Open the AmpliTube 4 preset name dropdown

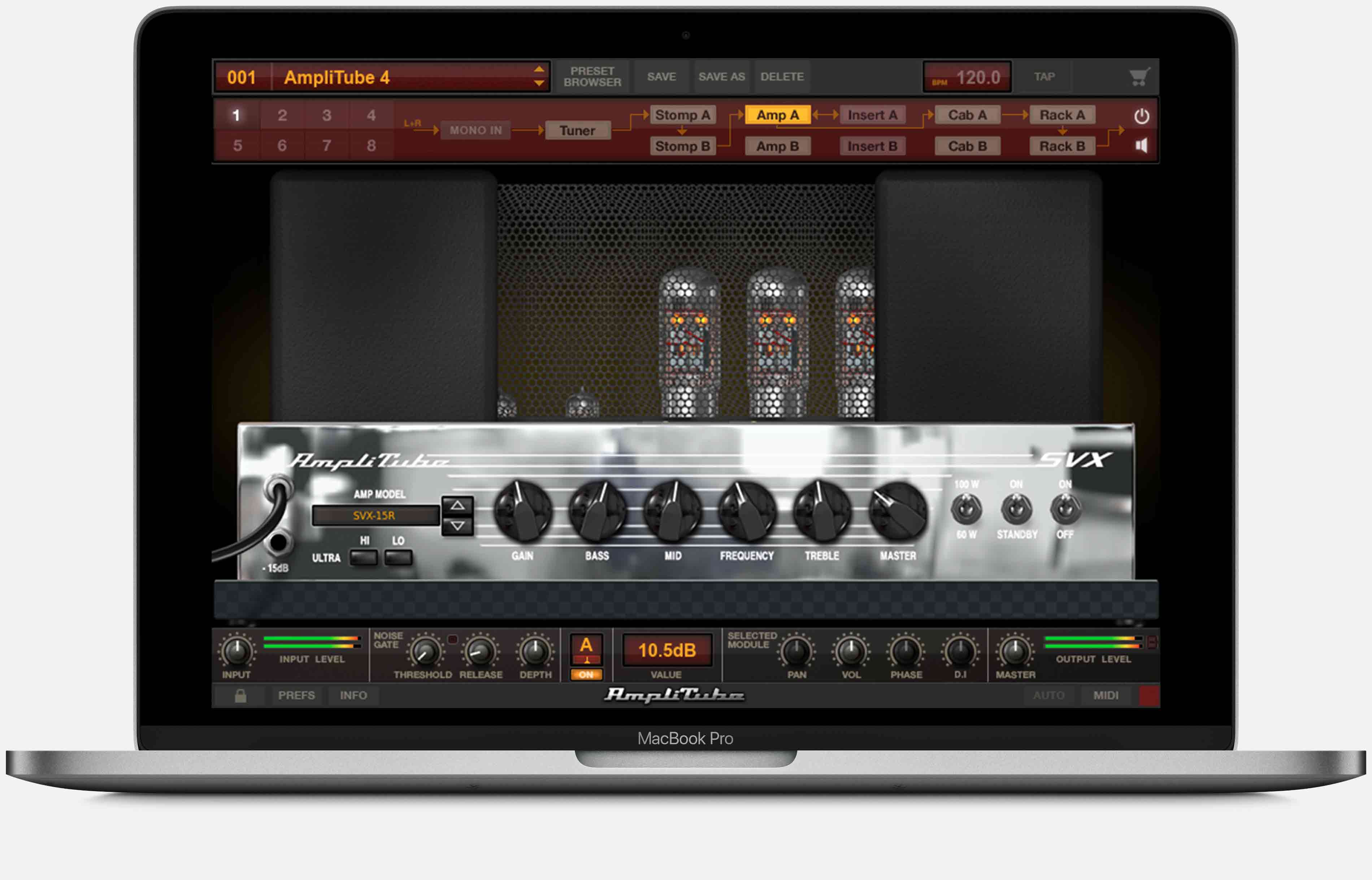click(x=411, y=77)
